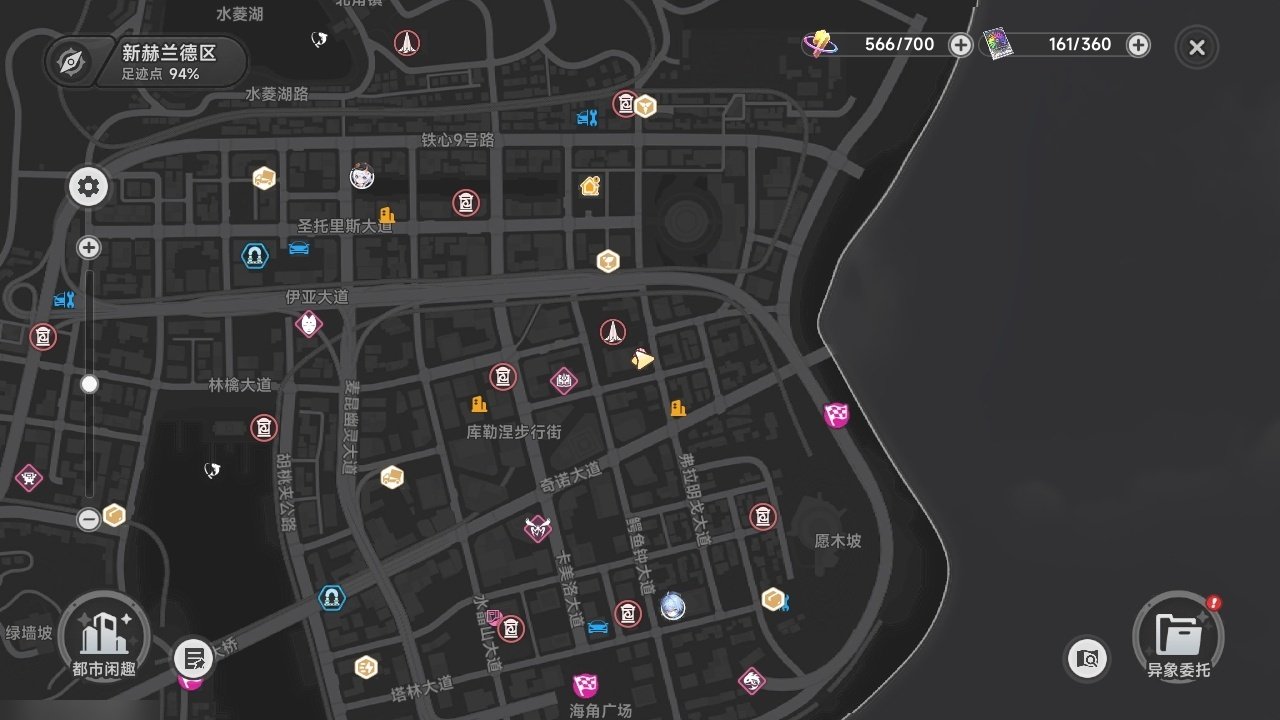Screen dimensions: 1280x720
Task: Select pink beast diamond east of 海角广场
Action: tap(752, 682)
